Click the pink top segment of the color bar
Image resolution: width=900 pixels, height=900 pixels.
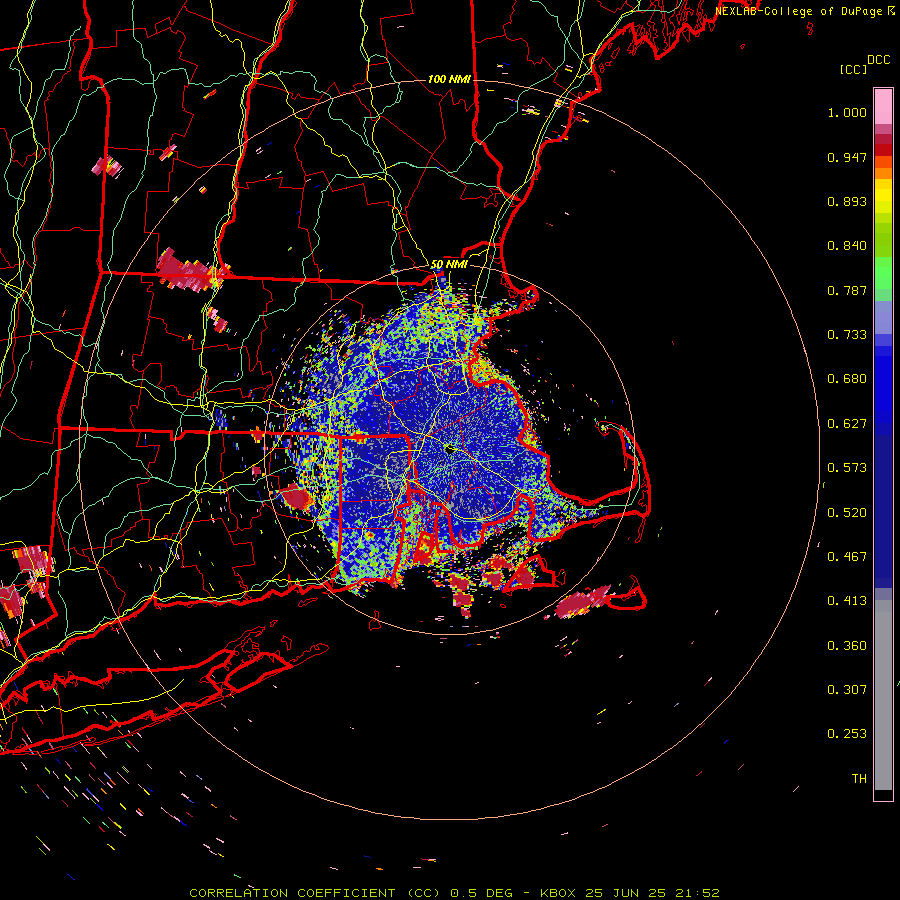(883, 107)
